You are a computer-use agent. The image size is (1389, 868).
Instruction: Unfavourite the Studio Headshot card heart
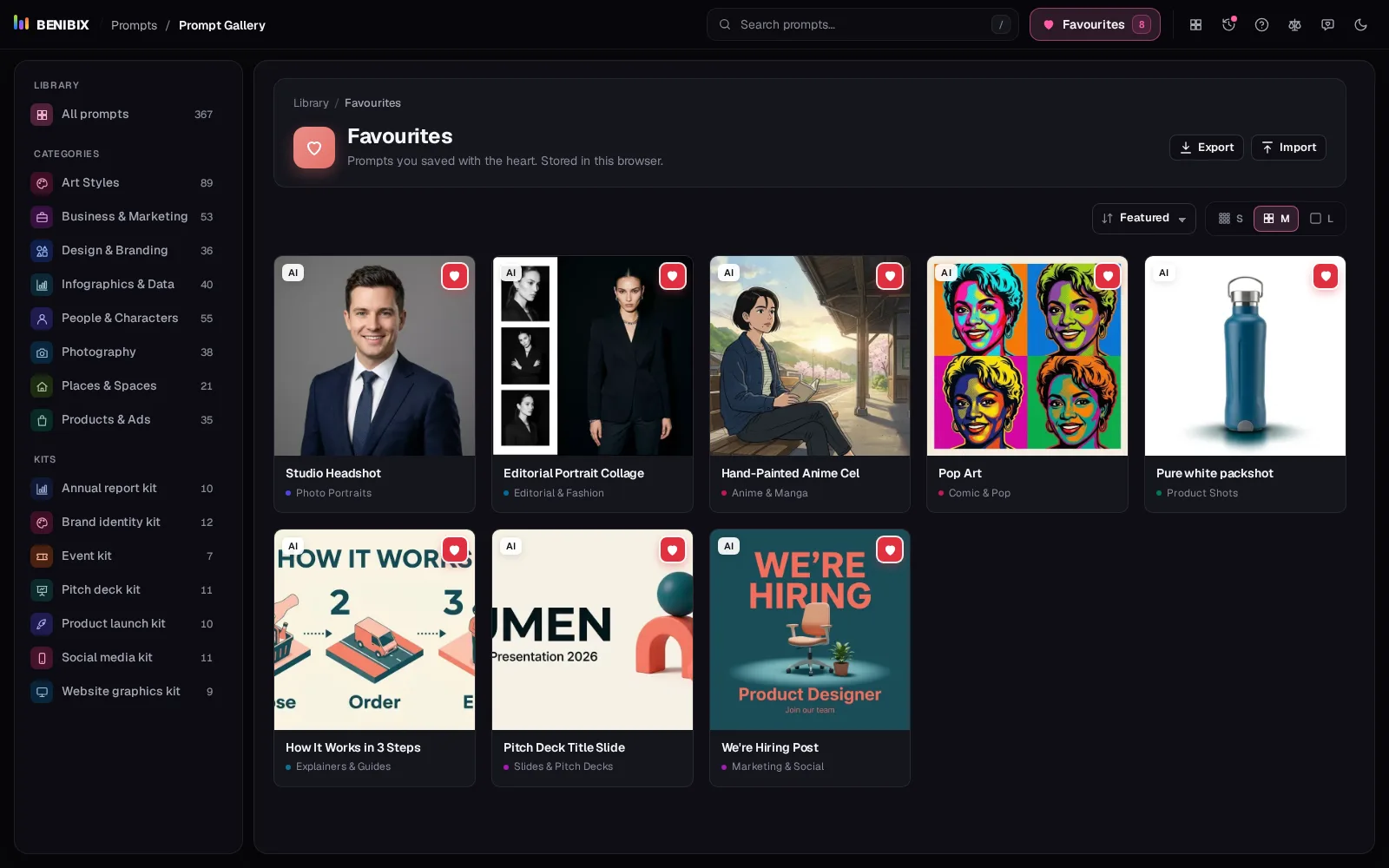[454, 276]
